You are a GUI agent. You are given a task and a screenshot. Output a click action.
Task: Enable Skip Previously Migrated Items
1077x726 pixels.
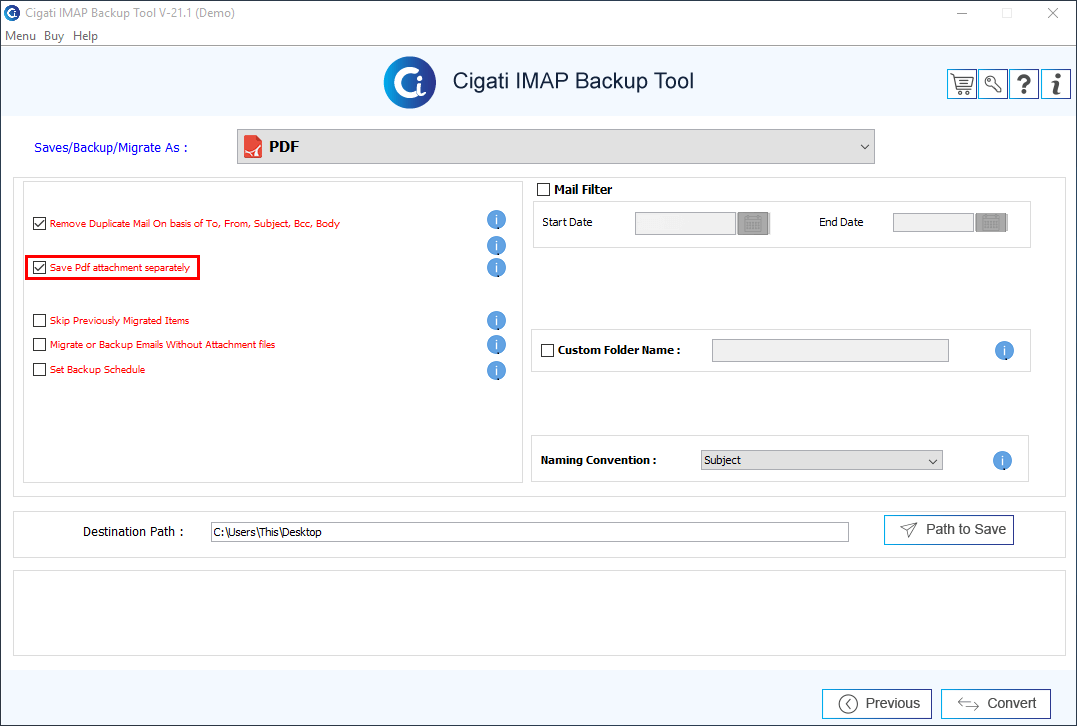[x=39, y=320]
